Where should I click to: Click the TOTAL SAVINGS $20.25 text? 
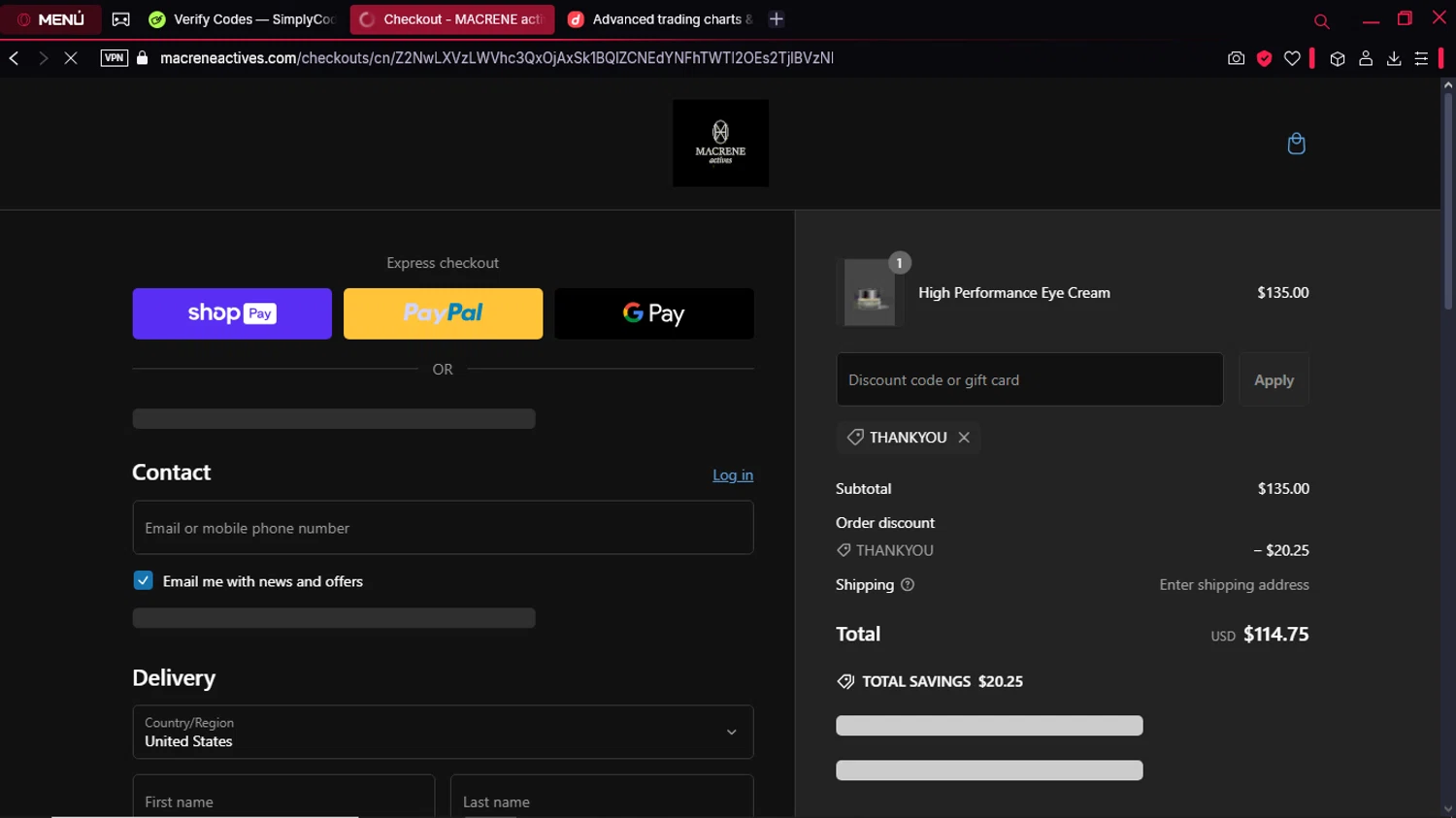tap(943, 681)
